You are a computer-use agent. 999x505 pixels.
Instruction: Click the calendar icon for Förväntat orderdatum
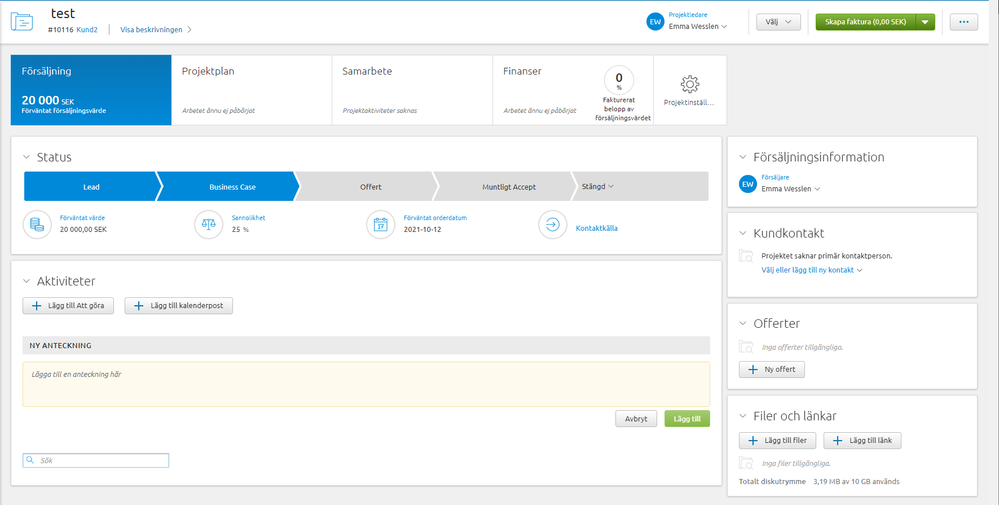(x=380, y=225)
